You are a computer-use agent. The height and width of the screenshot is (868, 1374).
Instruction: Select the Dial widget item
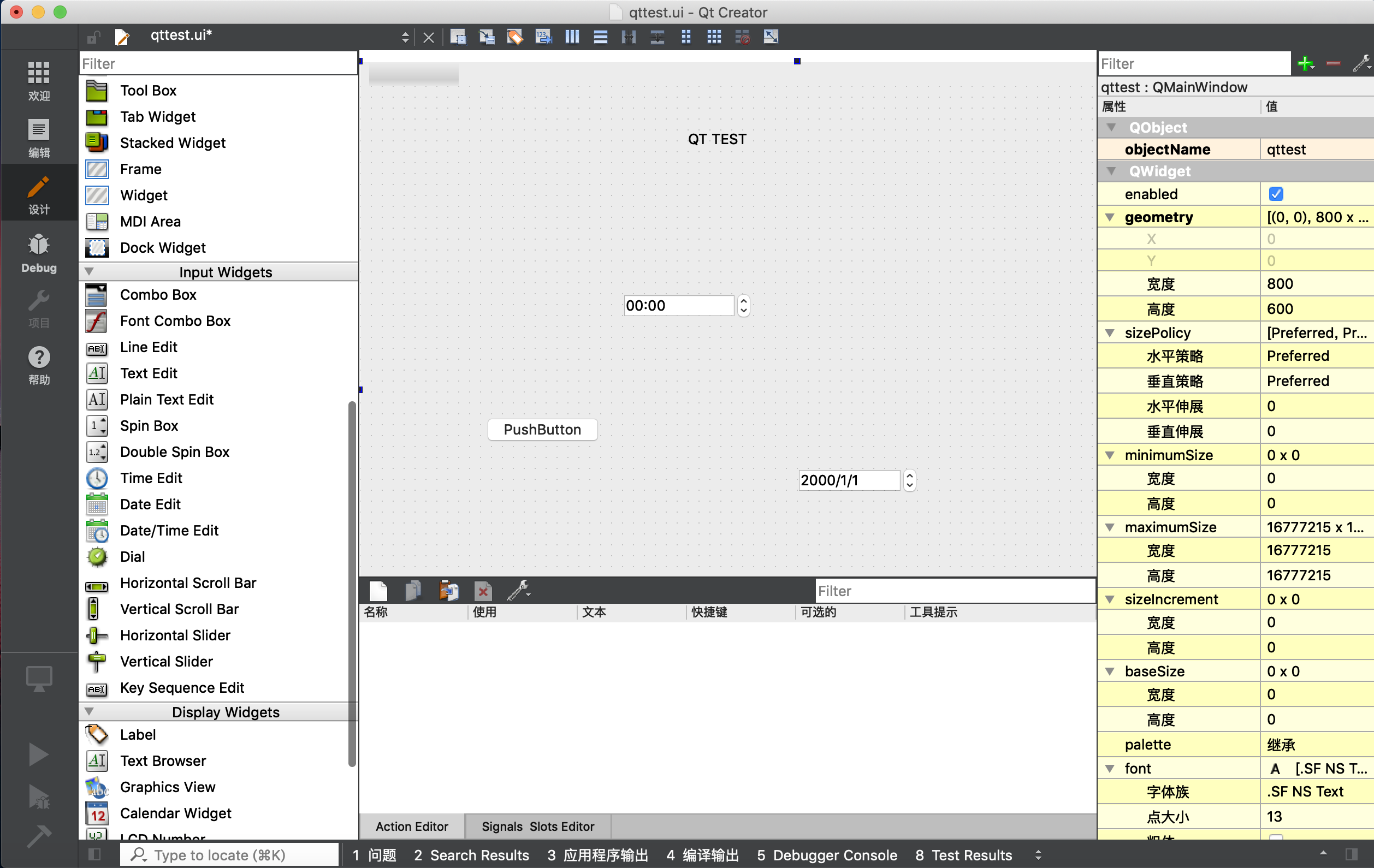[132, 556]
